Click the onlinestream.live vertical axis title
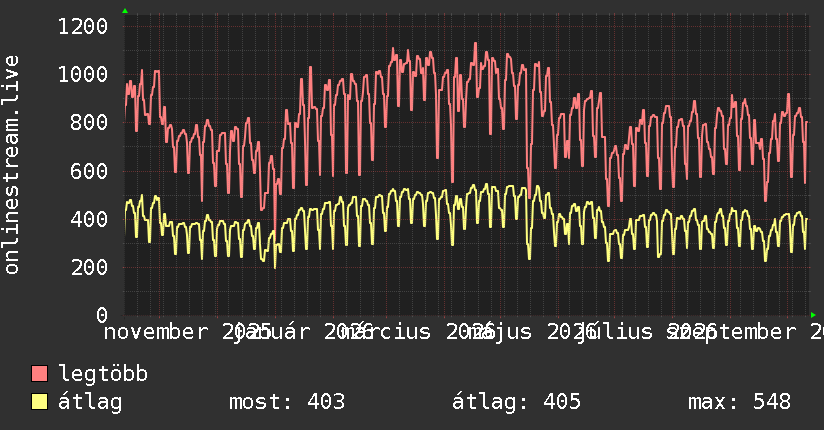 11,165
